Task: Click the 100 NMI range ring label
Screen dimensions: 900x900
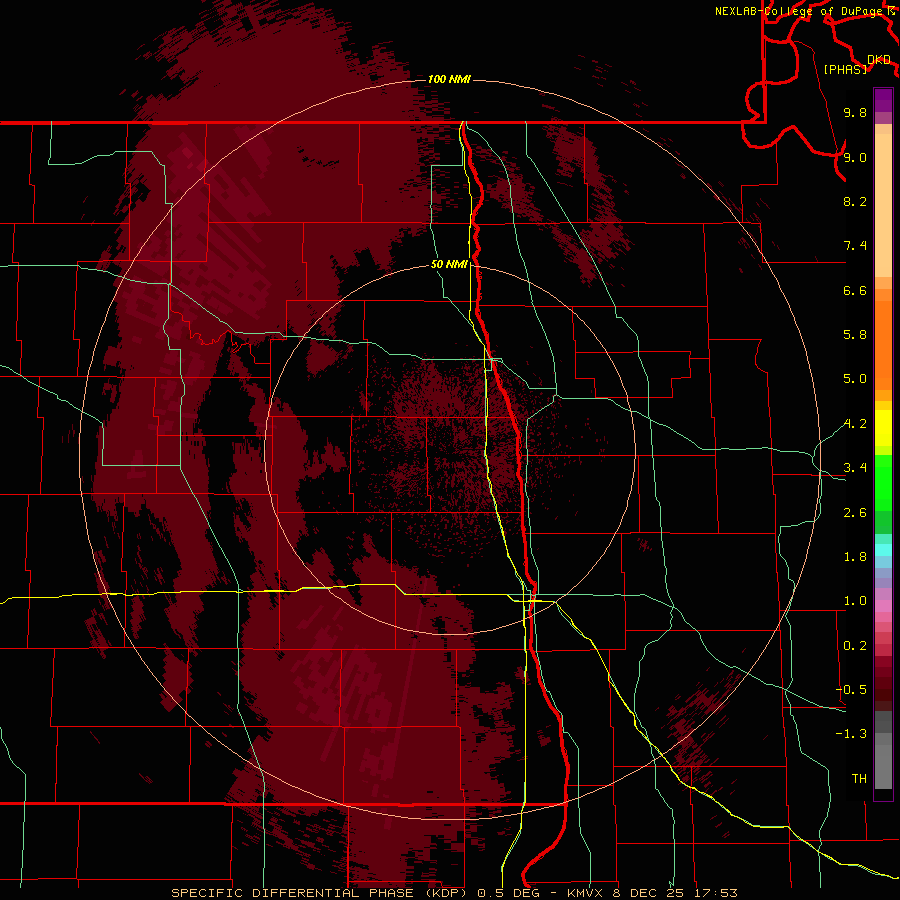Action: (449, 79)
